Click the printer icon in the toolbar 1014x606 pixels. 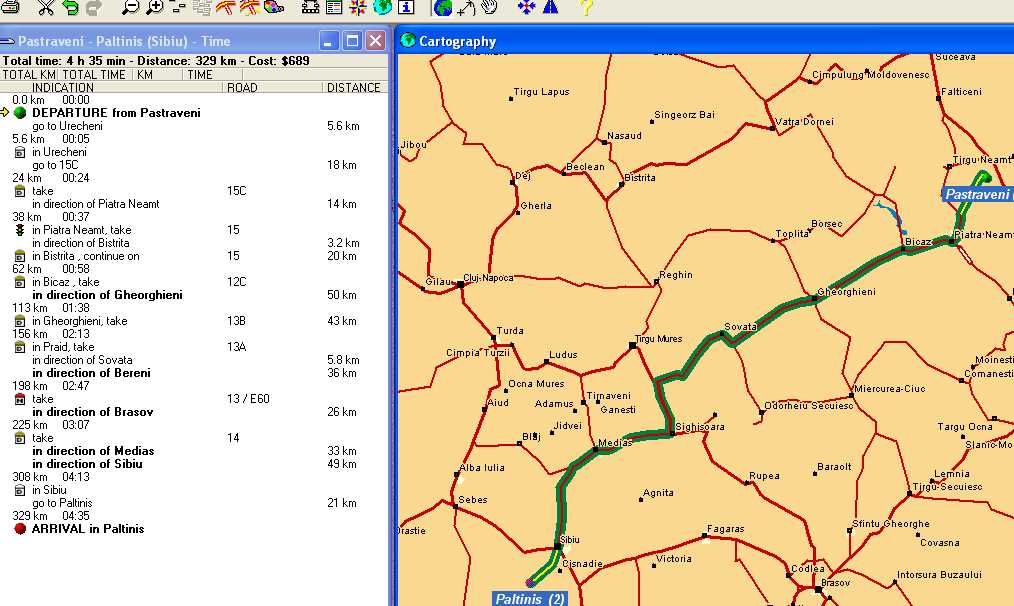click(x=10, y=7)
